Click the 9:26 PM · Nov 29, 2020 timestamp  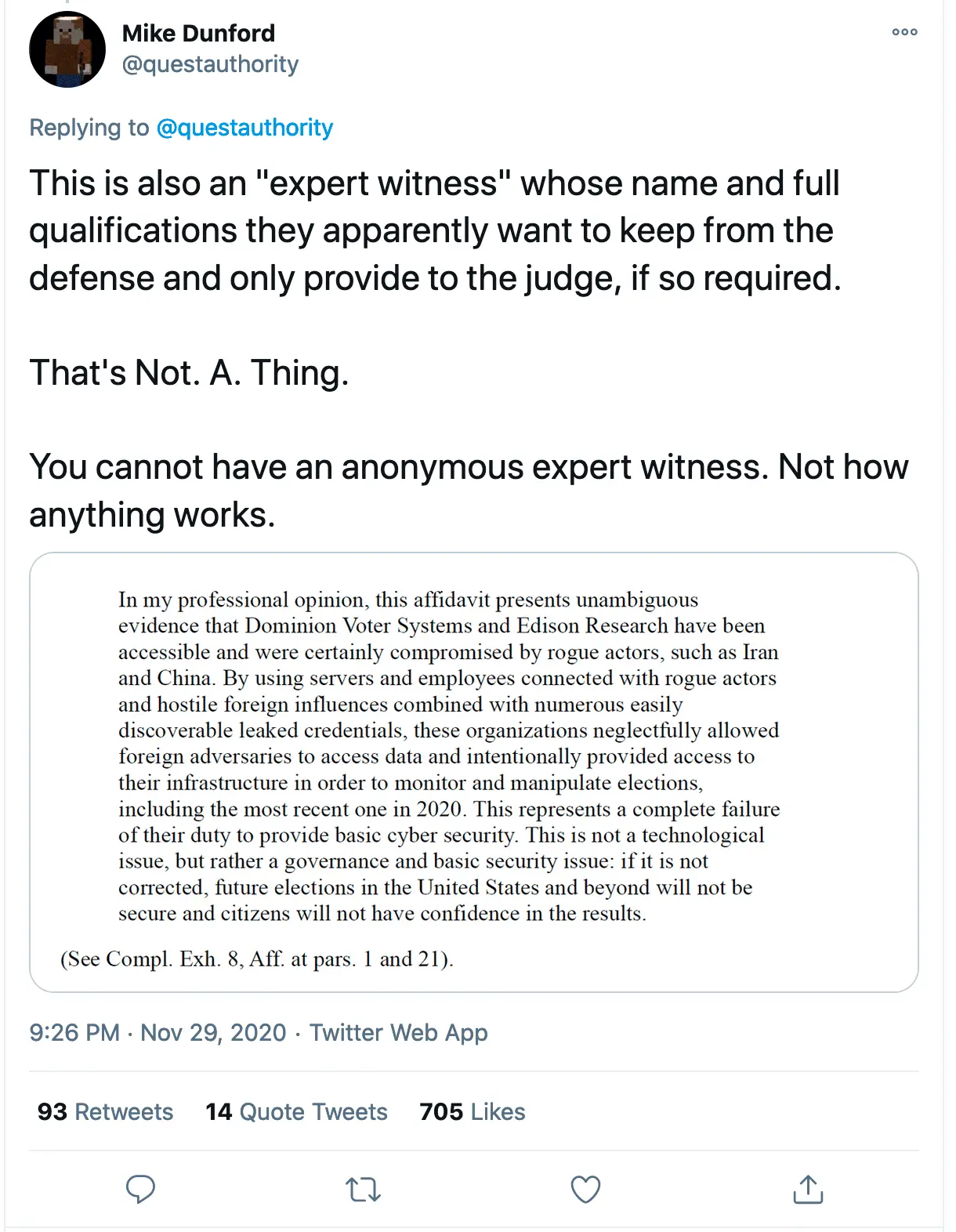point(158,1032)
